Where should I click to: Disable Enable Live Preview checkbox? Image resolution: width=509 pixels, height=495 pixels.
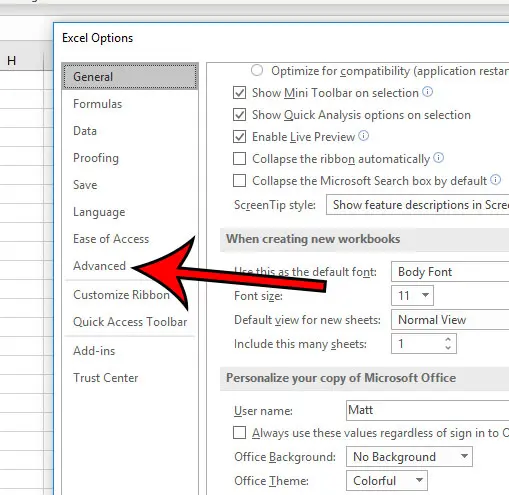click(x=239, y=137)
